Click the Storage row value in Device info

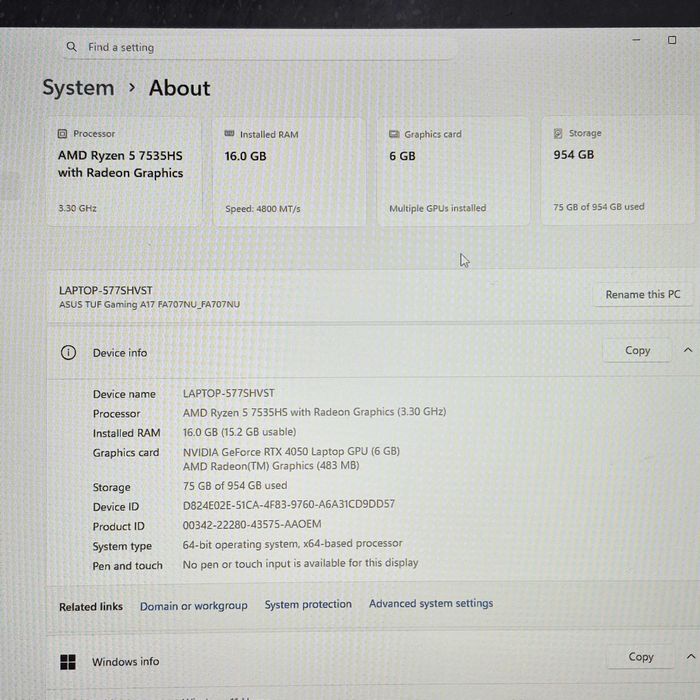(235, 486)
